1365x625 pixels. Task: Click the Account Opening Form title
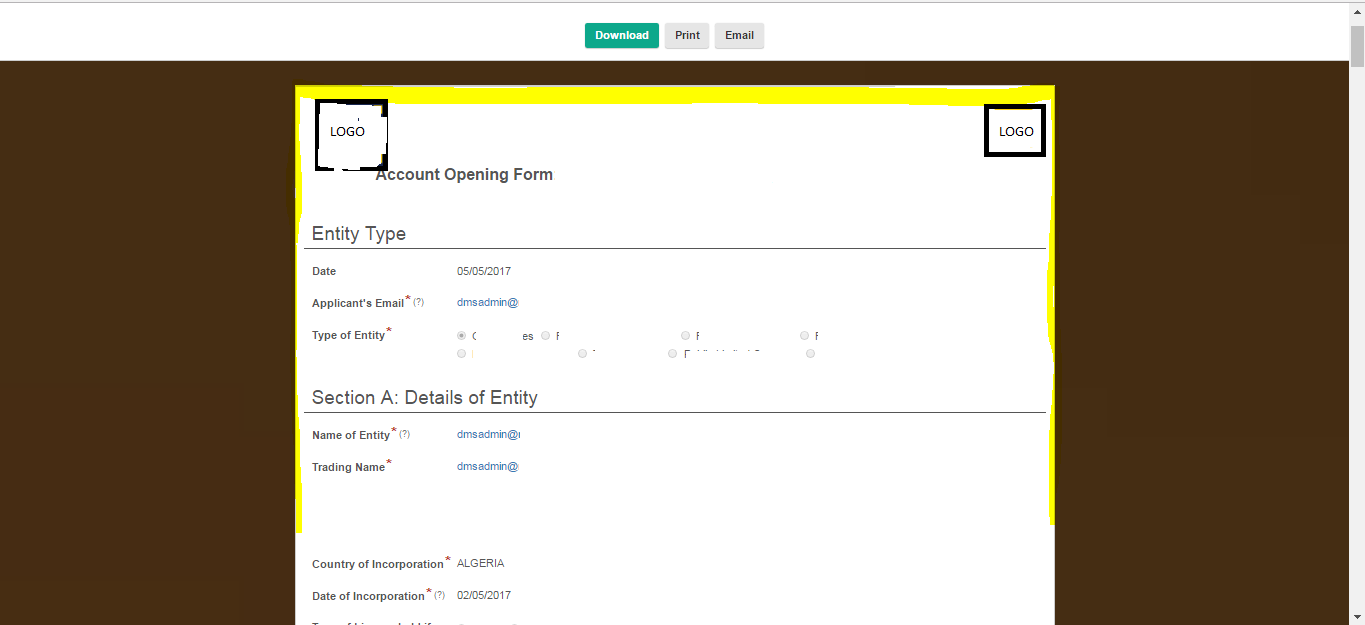464,175
